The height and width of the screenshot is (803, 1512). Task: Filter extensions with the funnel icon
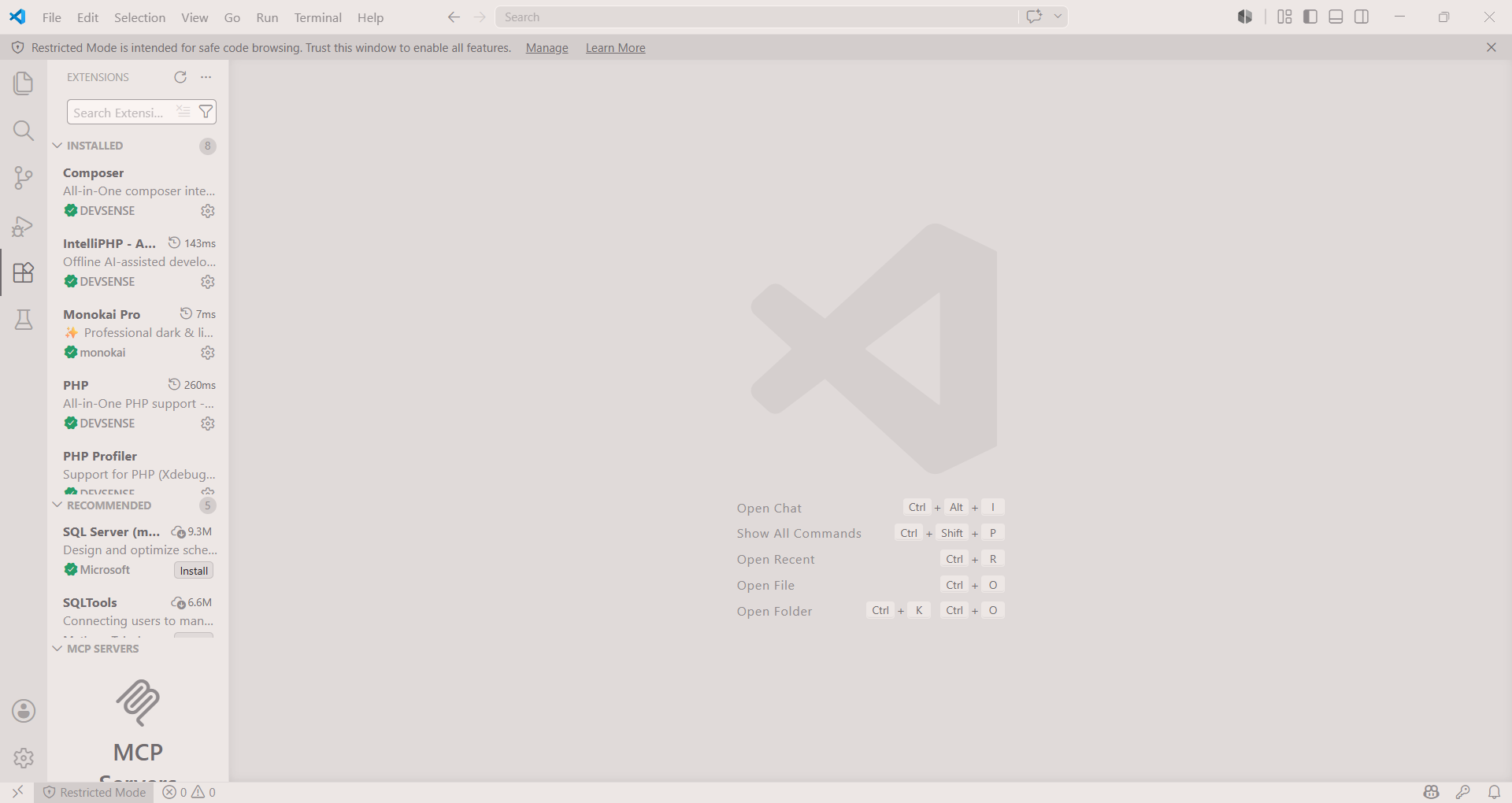(x=206, y=112)
